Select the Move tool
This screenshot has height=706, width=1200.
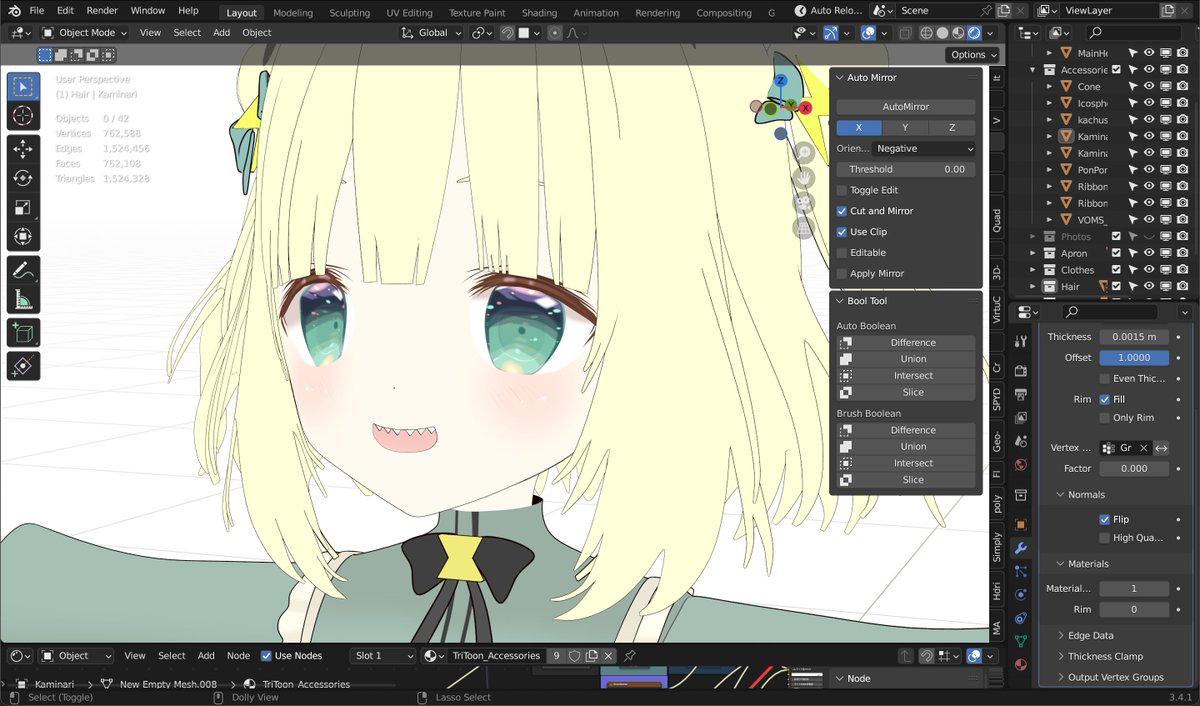[23, 149]
